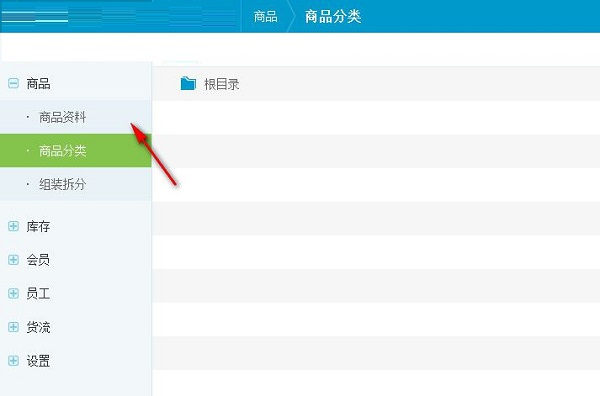Click the 商品分类 title in the header
Viewport: 600px width, 396px height.
(333, 16)
